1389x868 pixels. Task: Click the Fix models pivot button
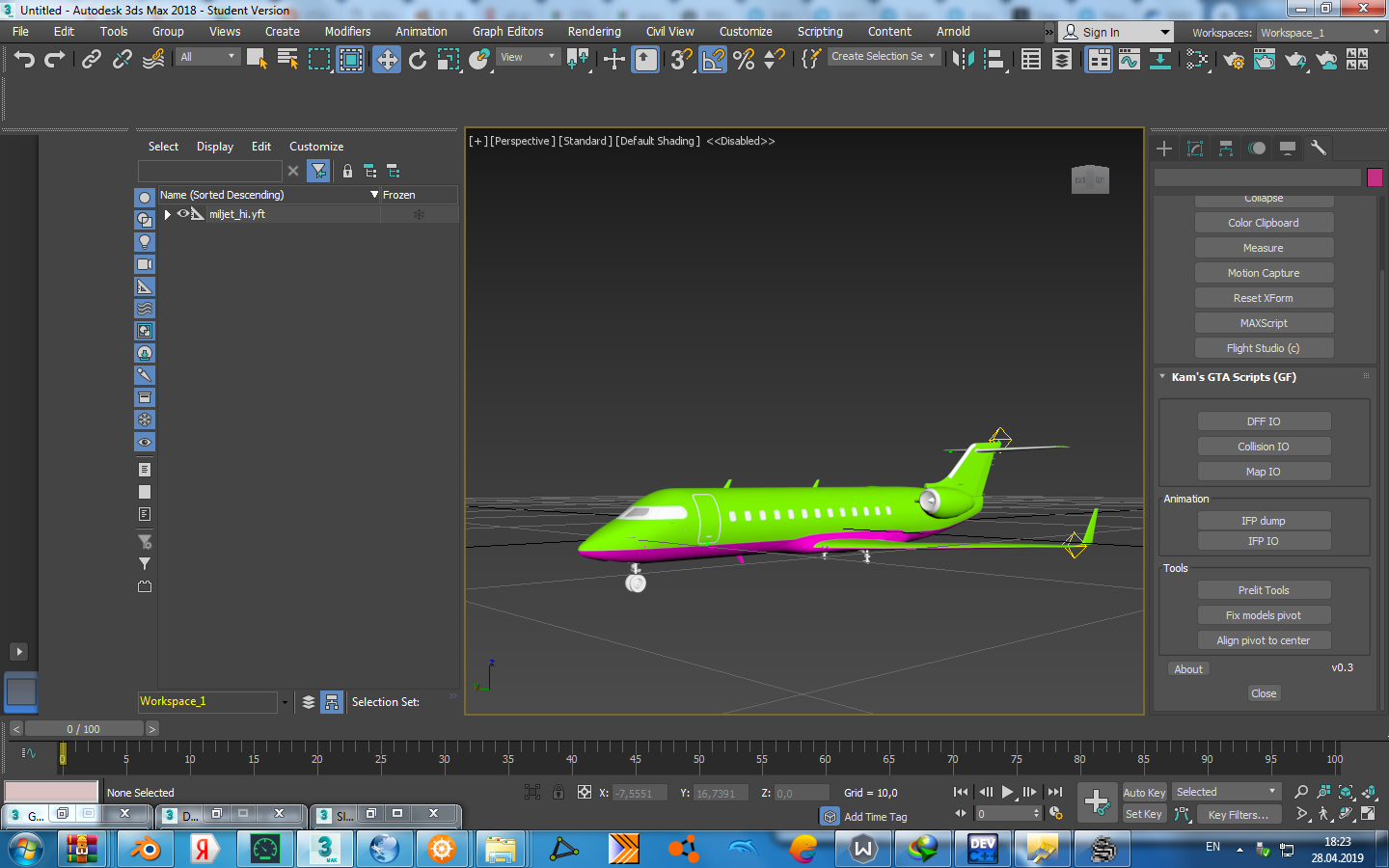pos(1264,615)
